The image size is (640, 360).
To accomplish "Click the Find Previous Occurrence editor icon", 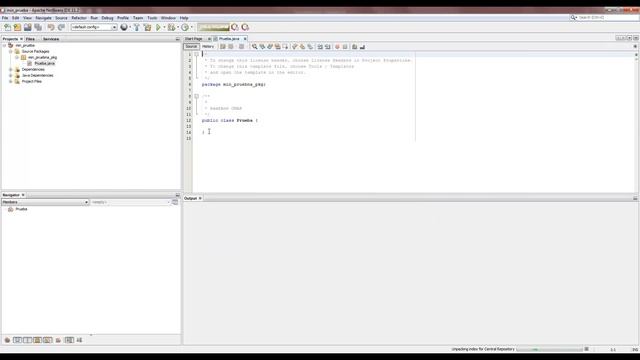I will coord(262,47).
